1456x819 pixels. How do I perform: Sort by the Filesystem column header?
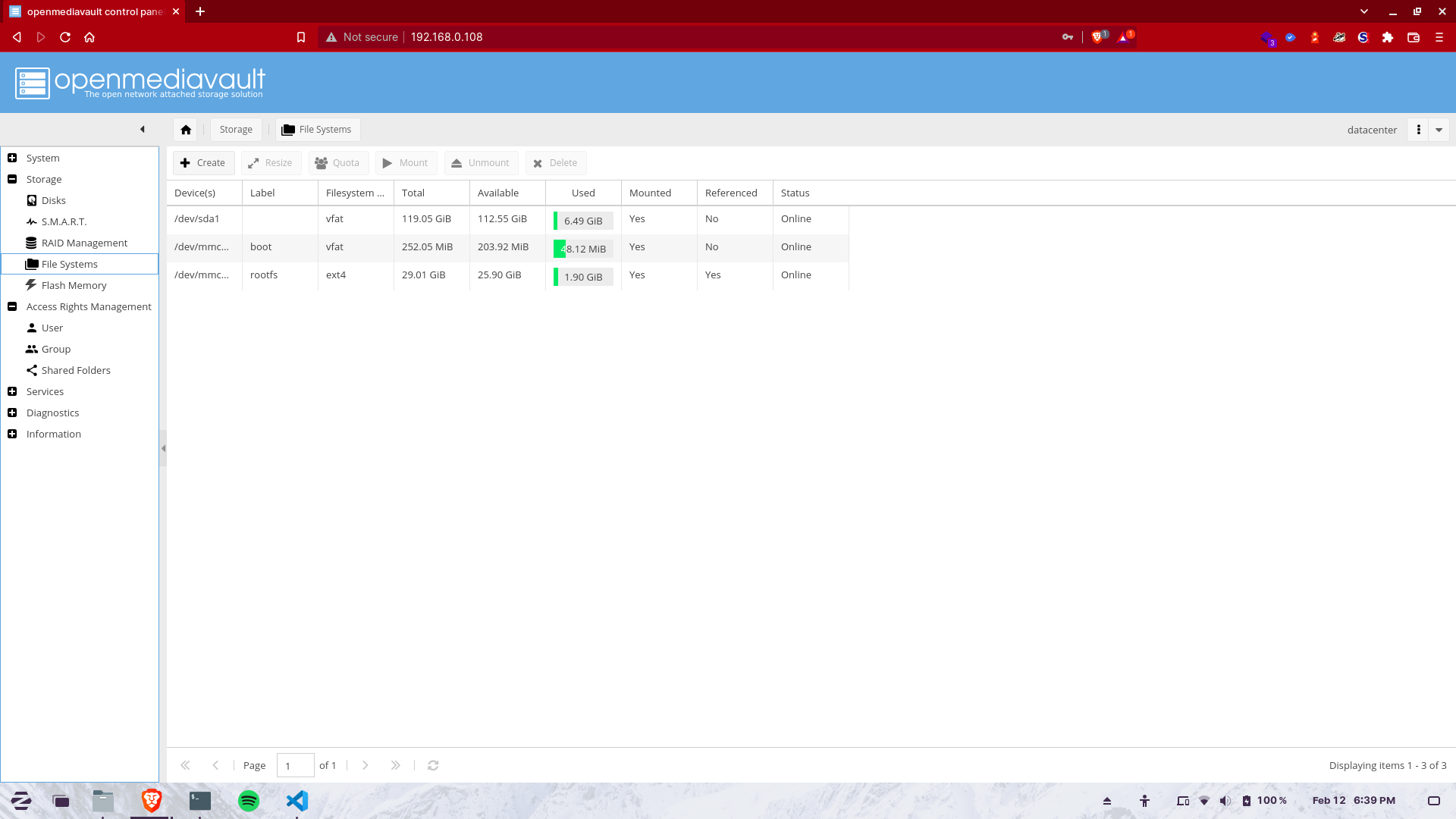click(356, 193)
